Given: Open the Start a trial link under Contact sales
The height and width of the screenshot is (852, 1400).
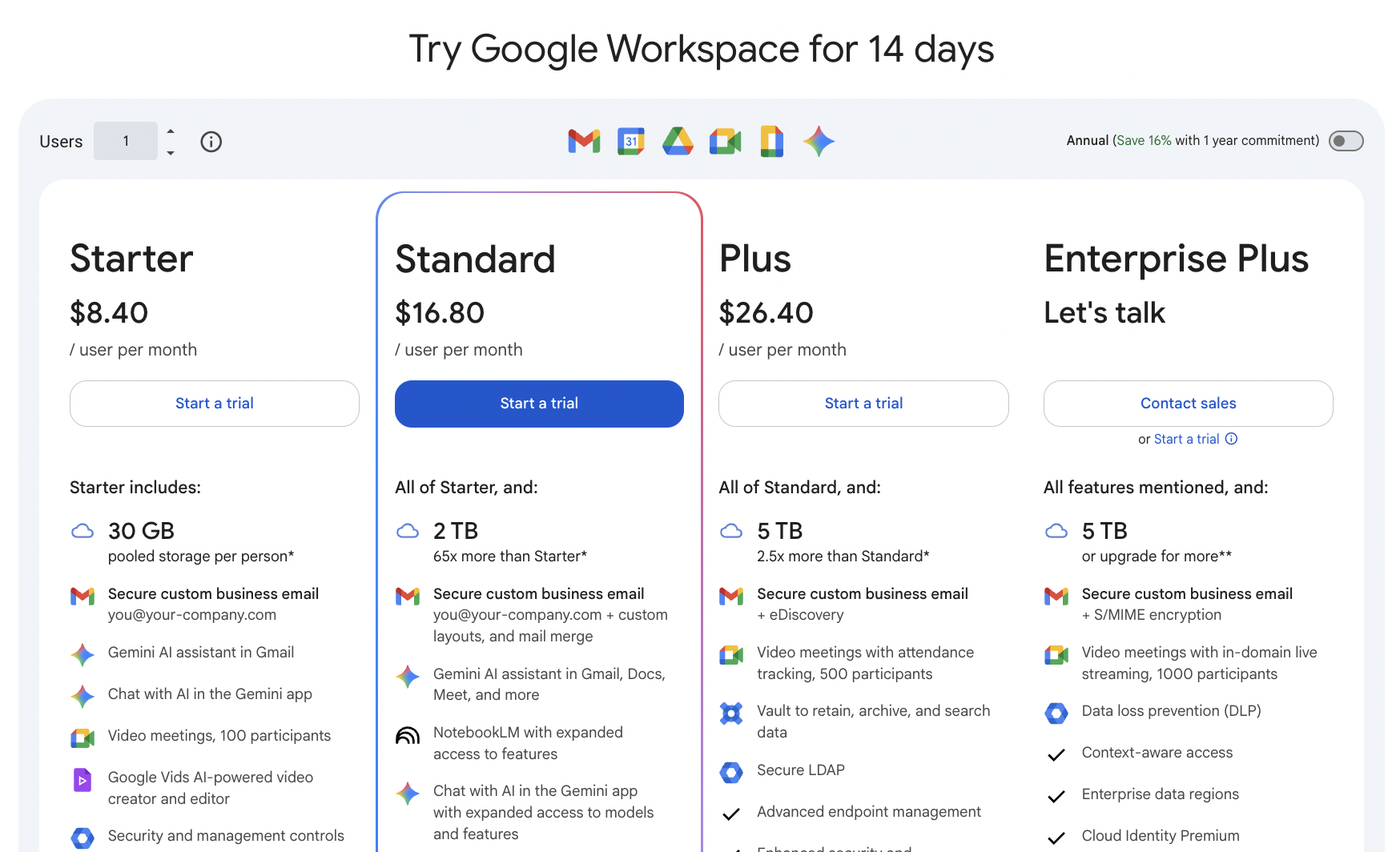Looking at the screenshot, I should tap(1186, 439).
